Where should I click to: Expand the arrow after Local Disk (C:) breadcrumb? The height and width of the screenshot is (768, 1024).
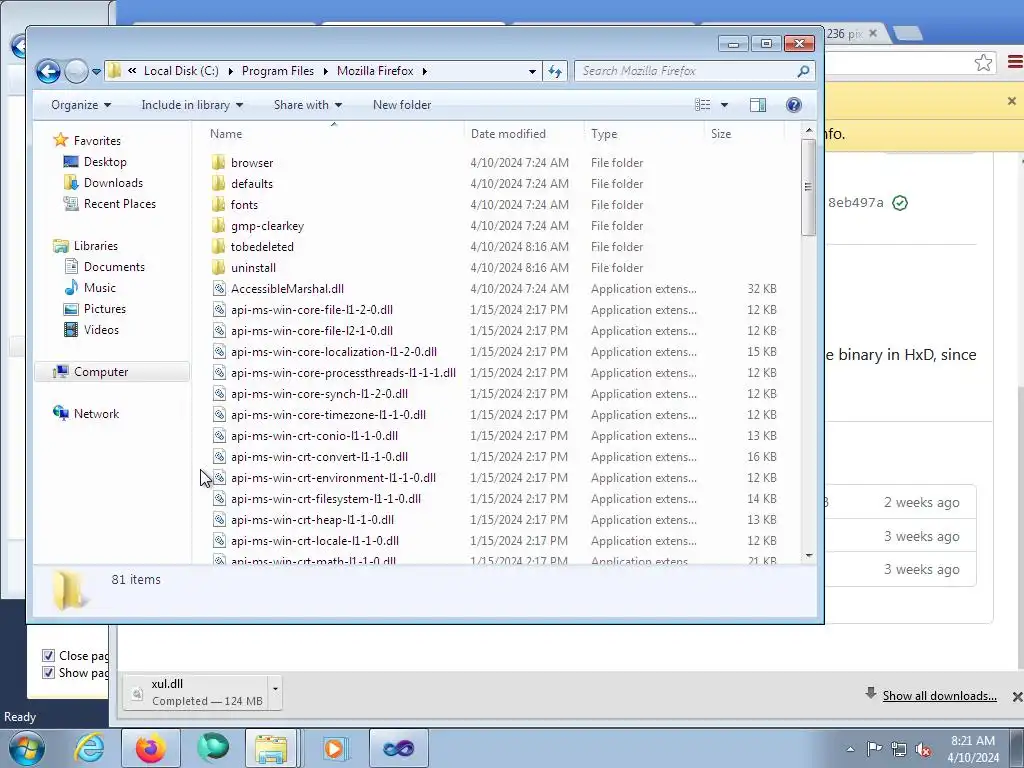(231, 71)
